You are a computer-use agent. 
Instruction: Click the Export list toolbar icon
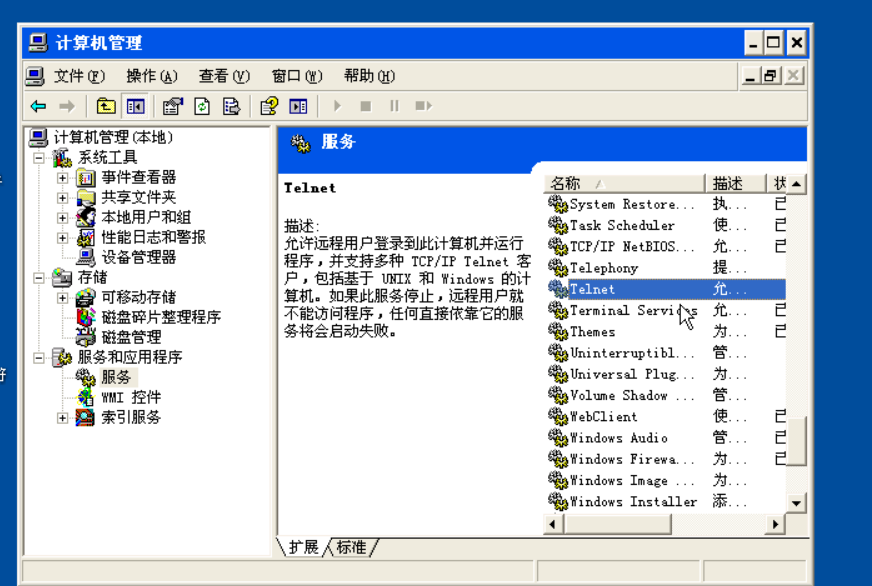click(x=231, y=106)
